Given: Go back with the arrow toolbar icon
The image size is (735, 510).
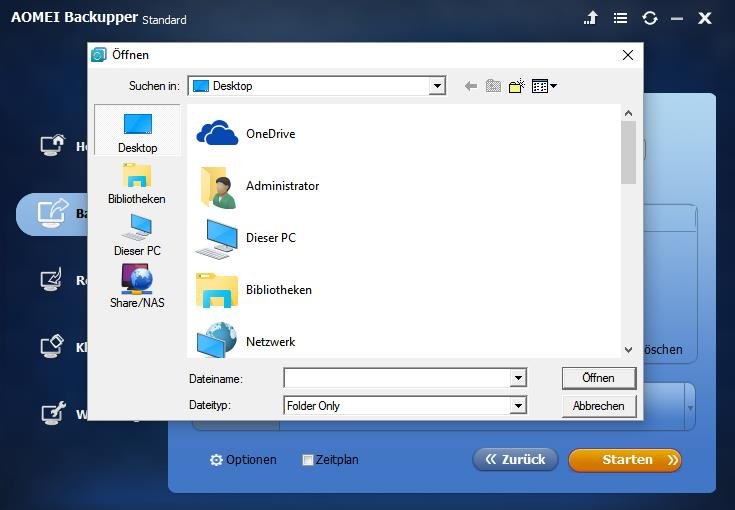Looking at the screenshot, I should (471, 86).
